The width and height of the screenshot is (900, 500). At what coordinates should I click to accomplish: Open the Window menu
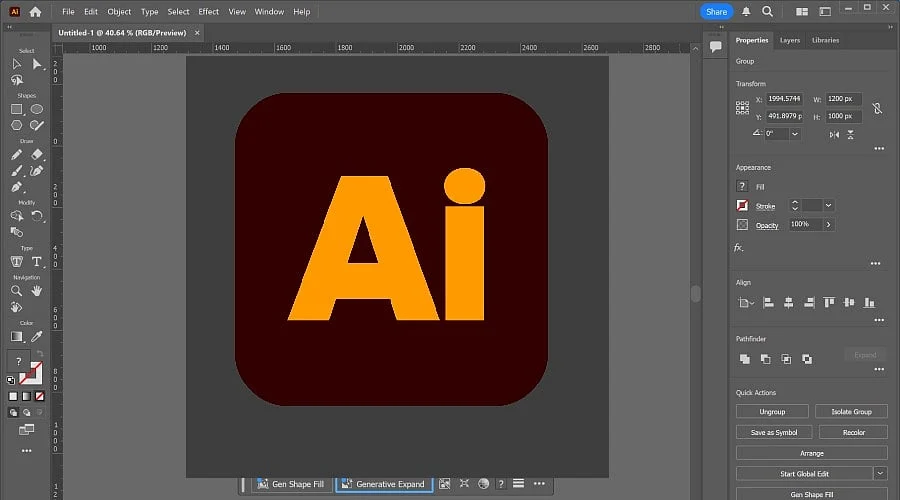269,11
